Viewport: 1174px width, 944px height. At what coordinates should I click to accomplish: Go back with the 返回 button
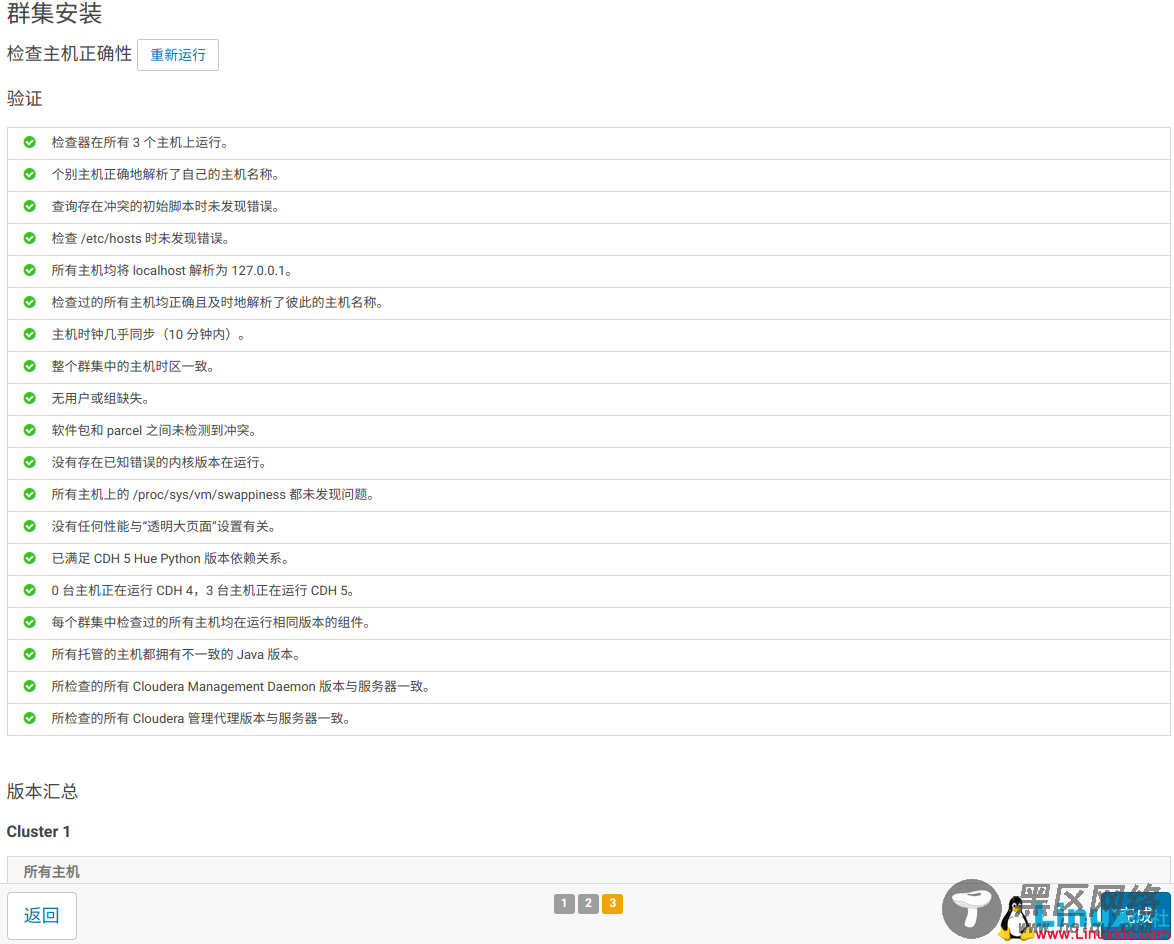(x=42, y=915)
